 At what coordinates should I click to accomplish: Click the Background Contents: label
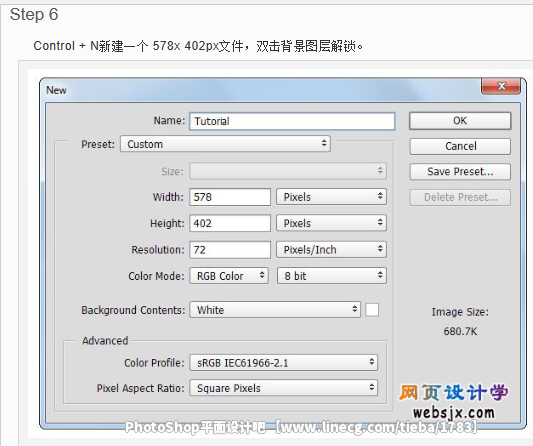click(x=133, y=310)
